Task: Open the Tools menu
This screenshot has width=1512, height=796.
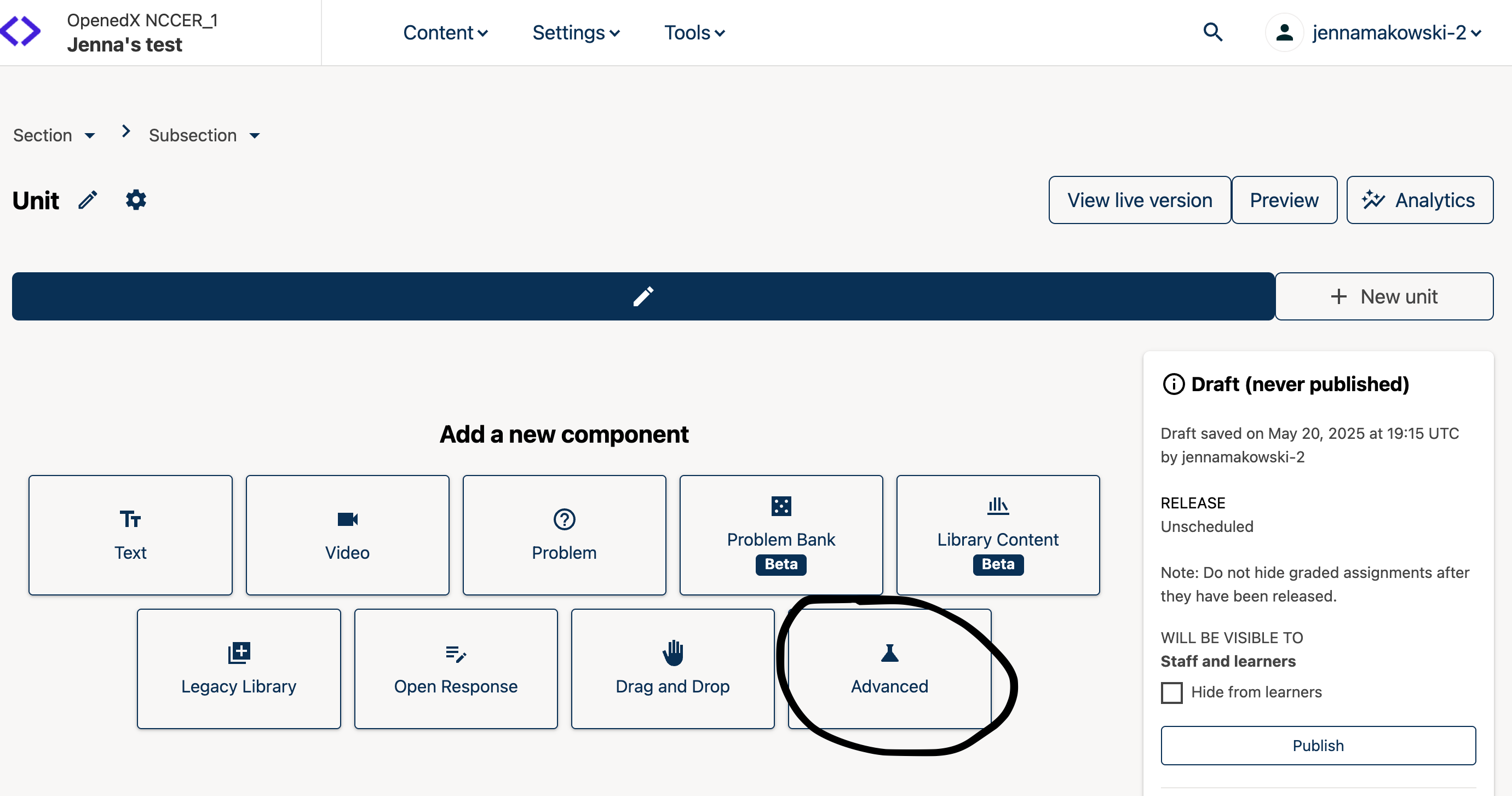Action: pos(694,33)
